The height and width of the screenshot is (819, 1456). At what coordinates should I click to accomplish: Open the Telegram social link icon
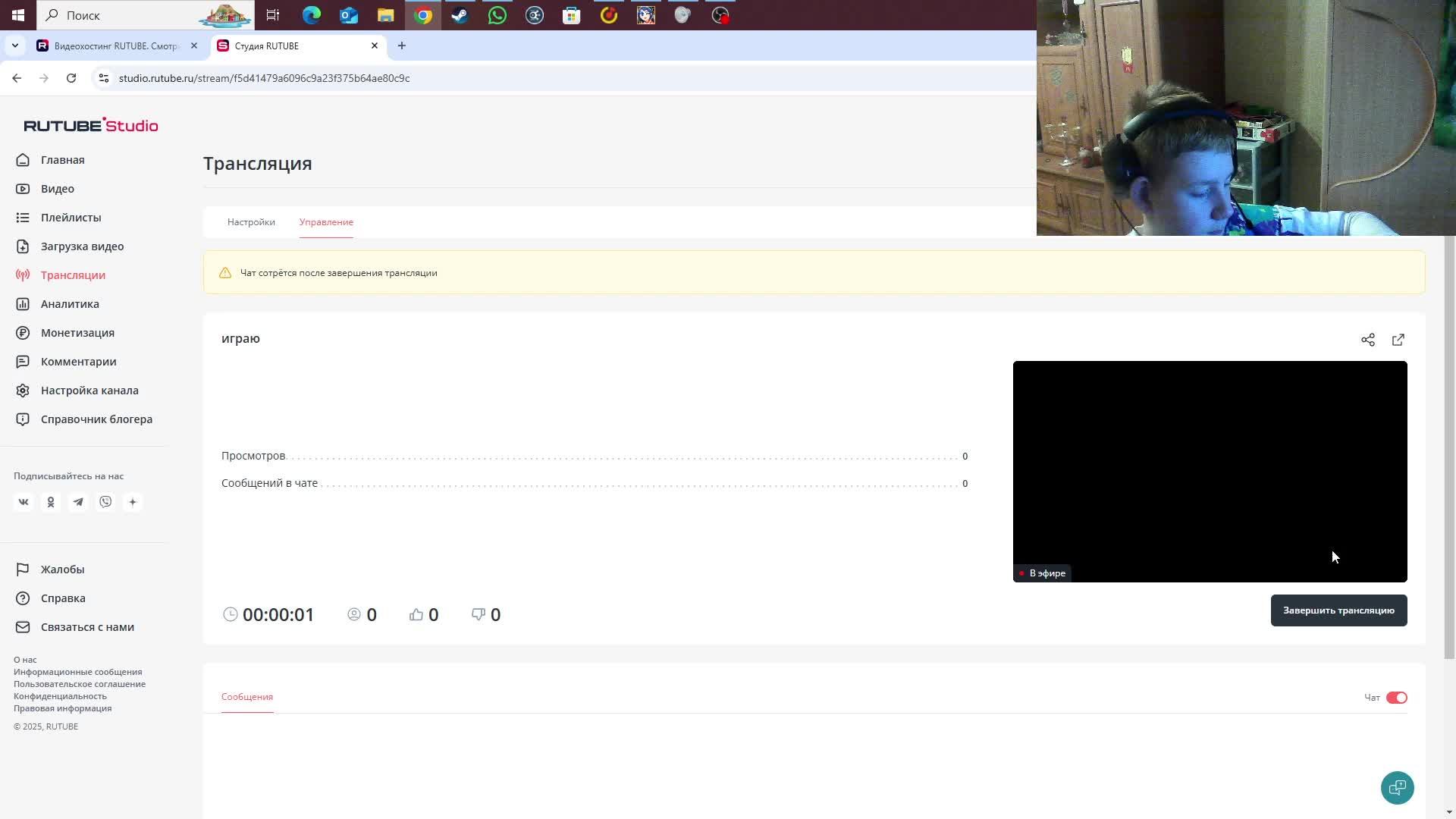click(78, 502)
